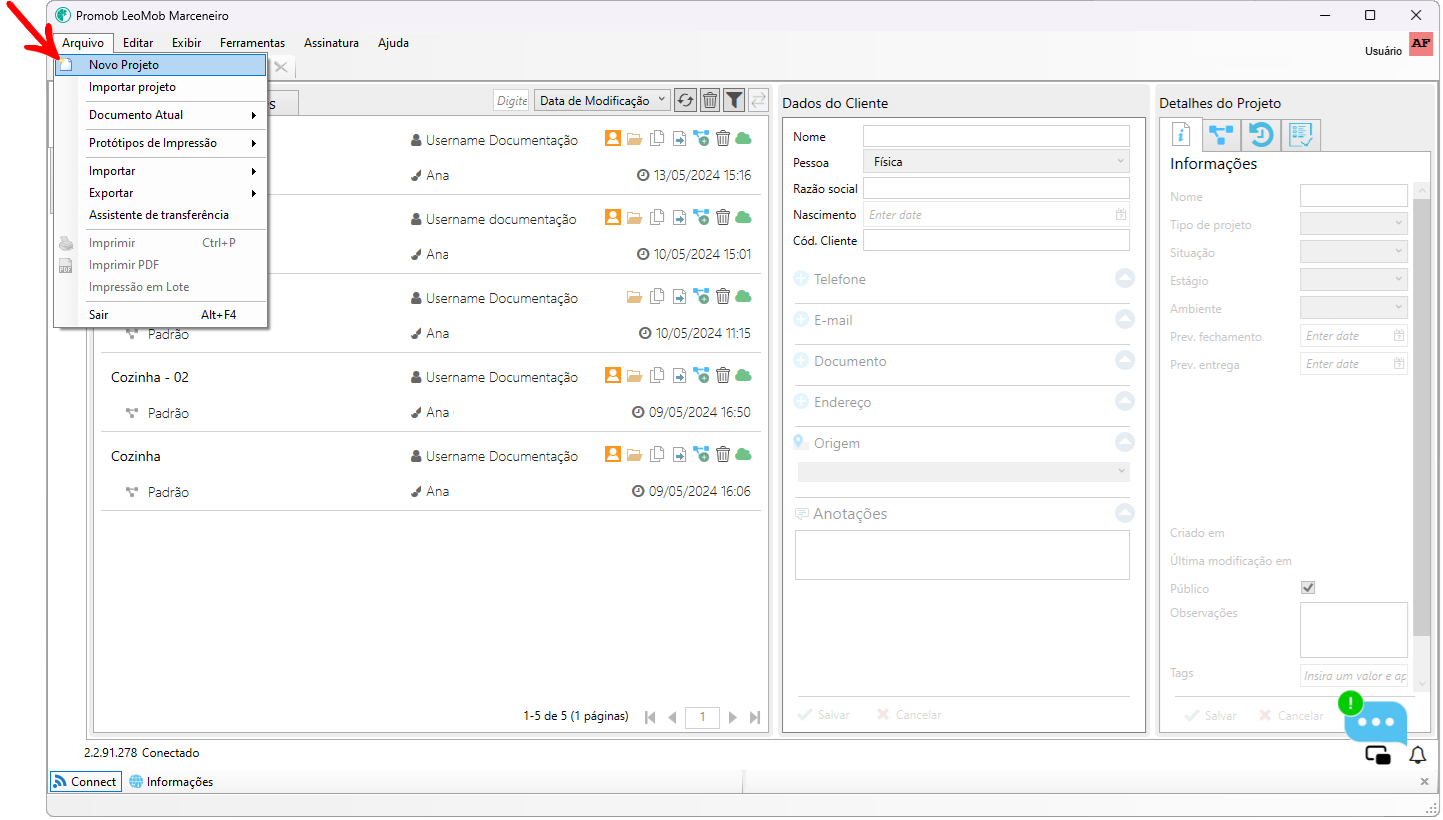Open the Tipo de projeto dropdown

(x=1354, y=224)
